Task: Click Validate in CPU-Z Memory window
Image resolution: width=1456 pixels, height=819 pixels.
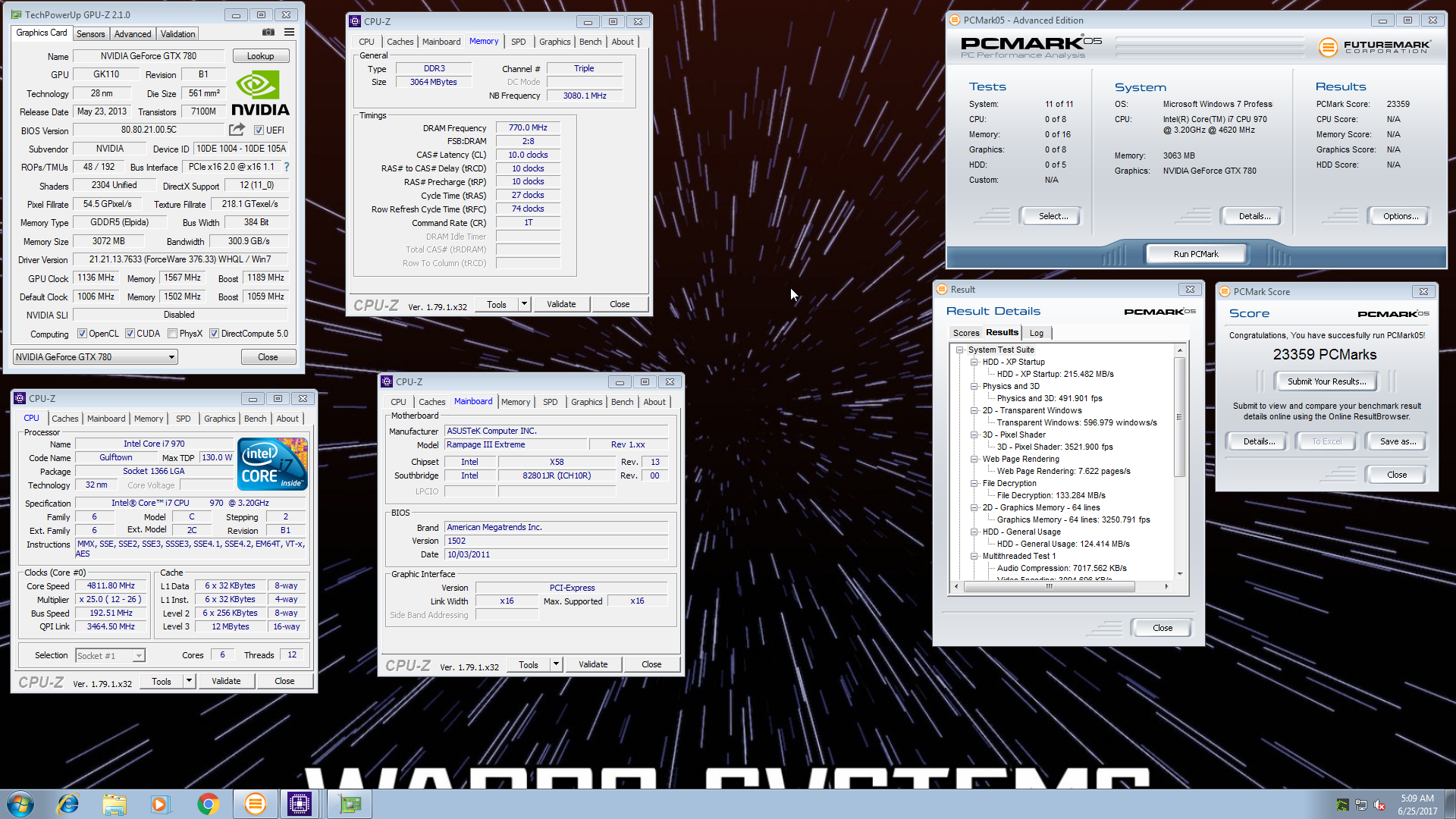Action: pyautogui.click(x=561, y=304)
